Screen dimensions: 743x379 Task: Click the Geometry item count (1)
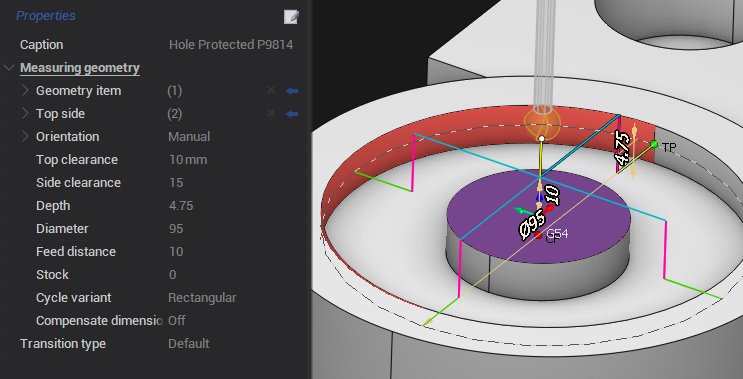[x=174, y=90]
